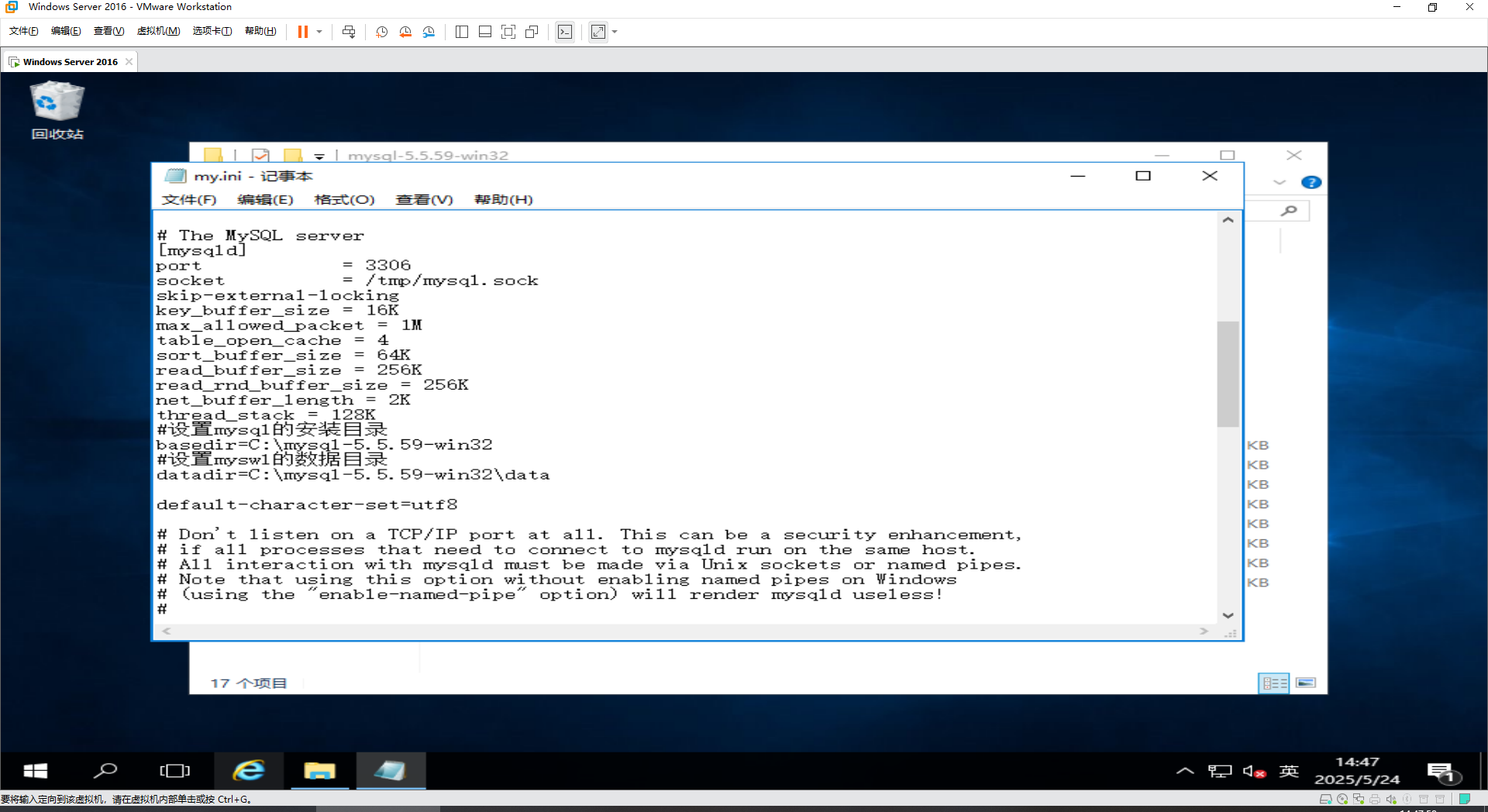Screen dimensions: 1488x812
Task: Click the basedir path line
Action: coord(324,445)
